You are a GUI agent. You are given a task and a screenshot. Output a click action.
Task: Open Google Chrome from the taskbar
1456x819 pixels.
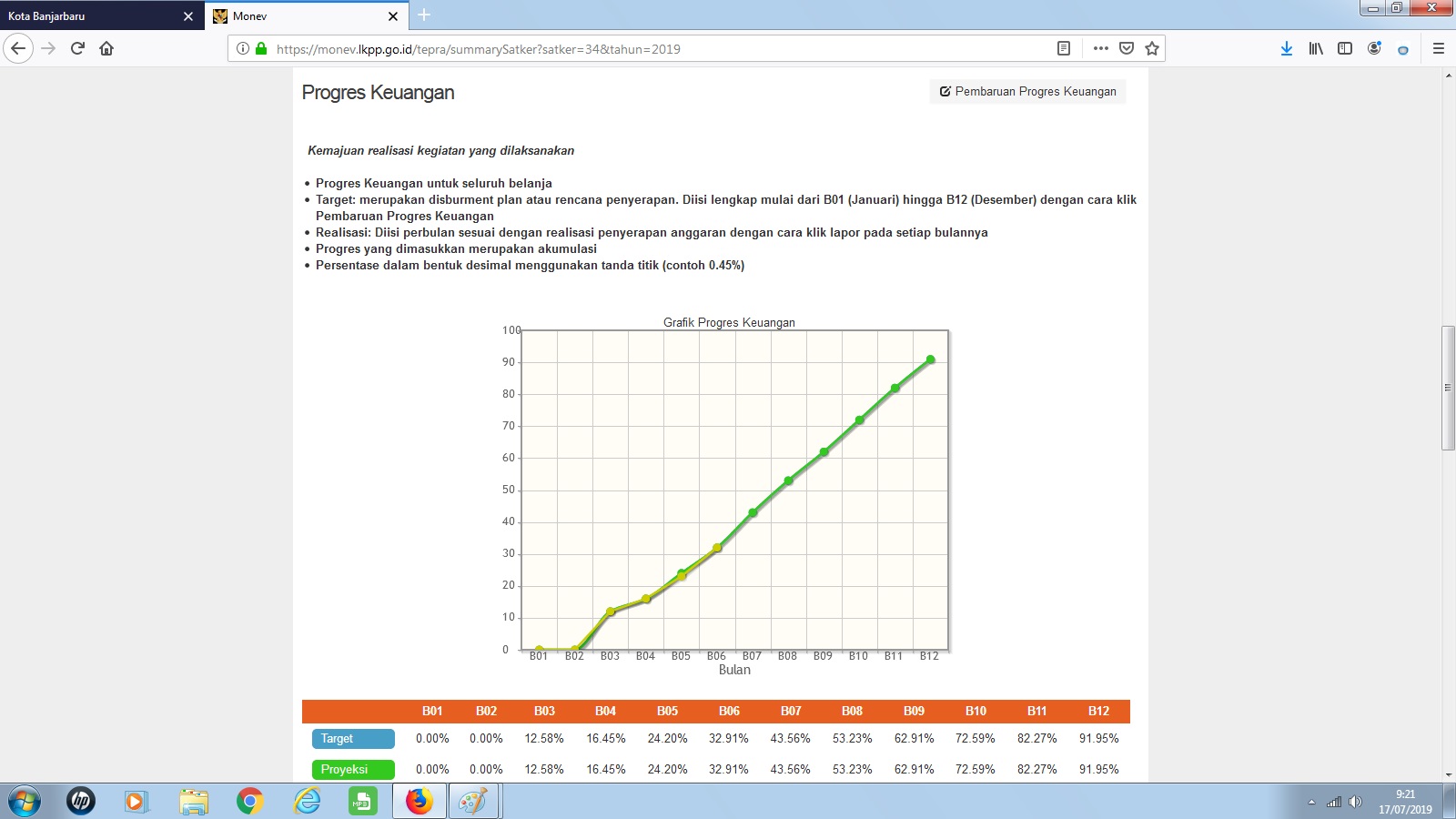pyautogui.click(x=249, y=801)
